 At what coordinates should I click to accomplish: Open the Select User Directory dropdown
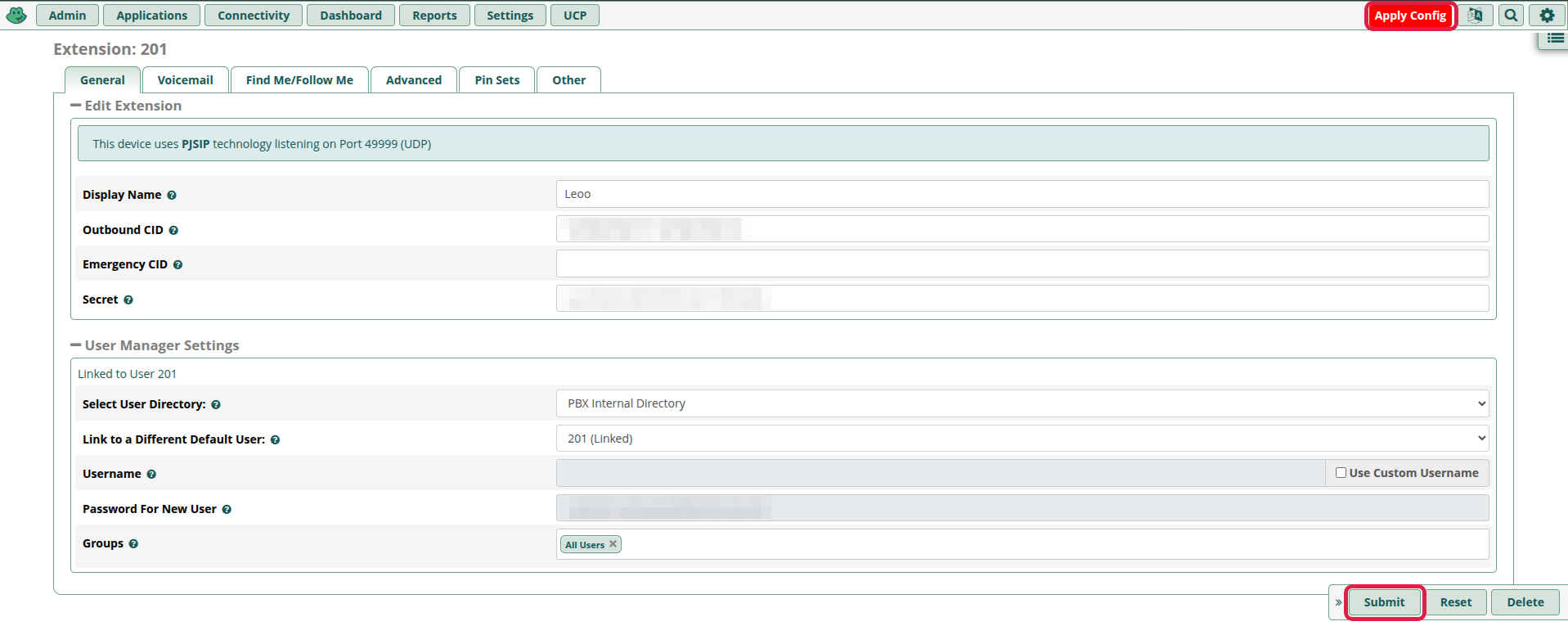pos(1022,403)
